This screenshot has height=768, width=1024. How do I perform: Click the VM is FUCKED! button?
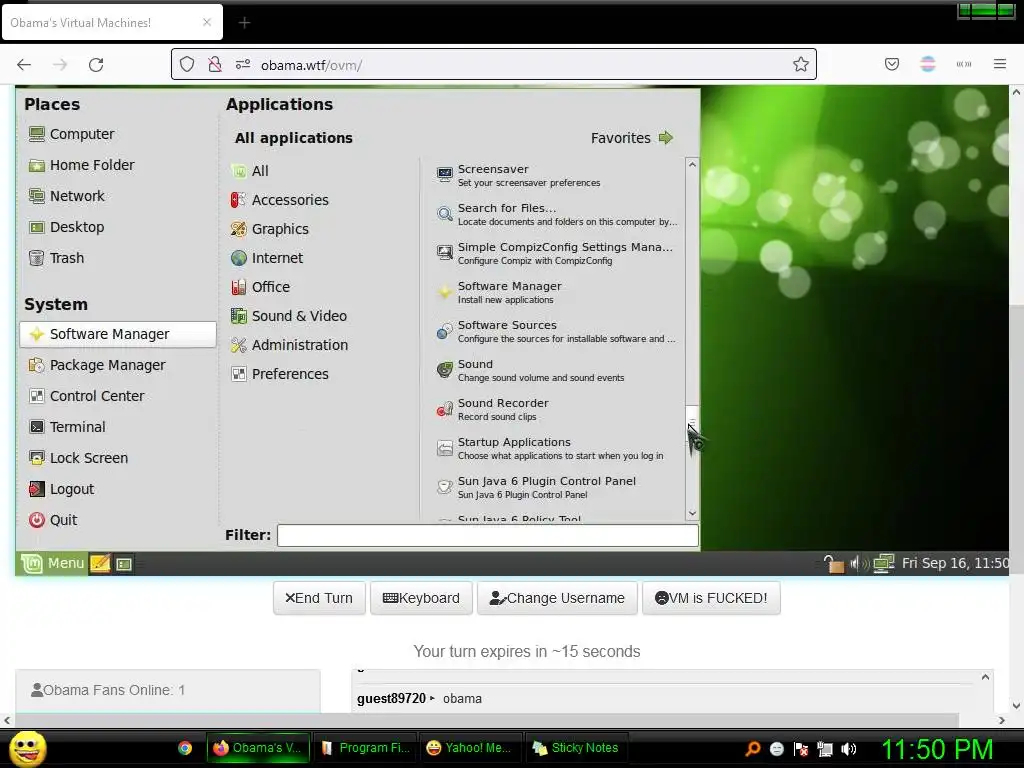pyautogui.click(x=711, y=598)
